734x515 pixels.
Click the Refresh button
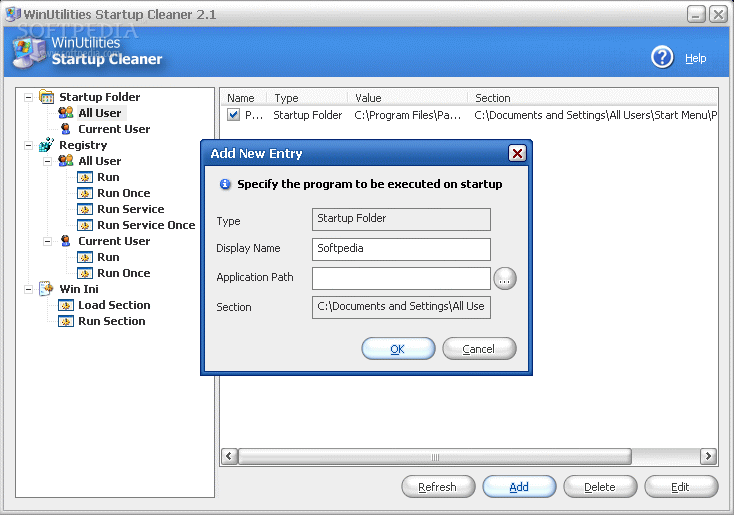pyautogui.click(x=438, y=487)
